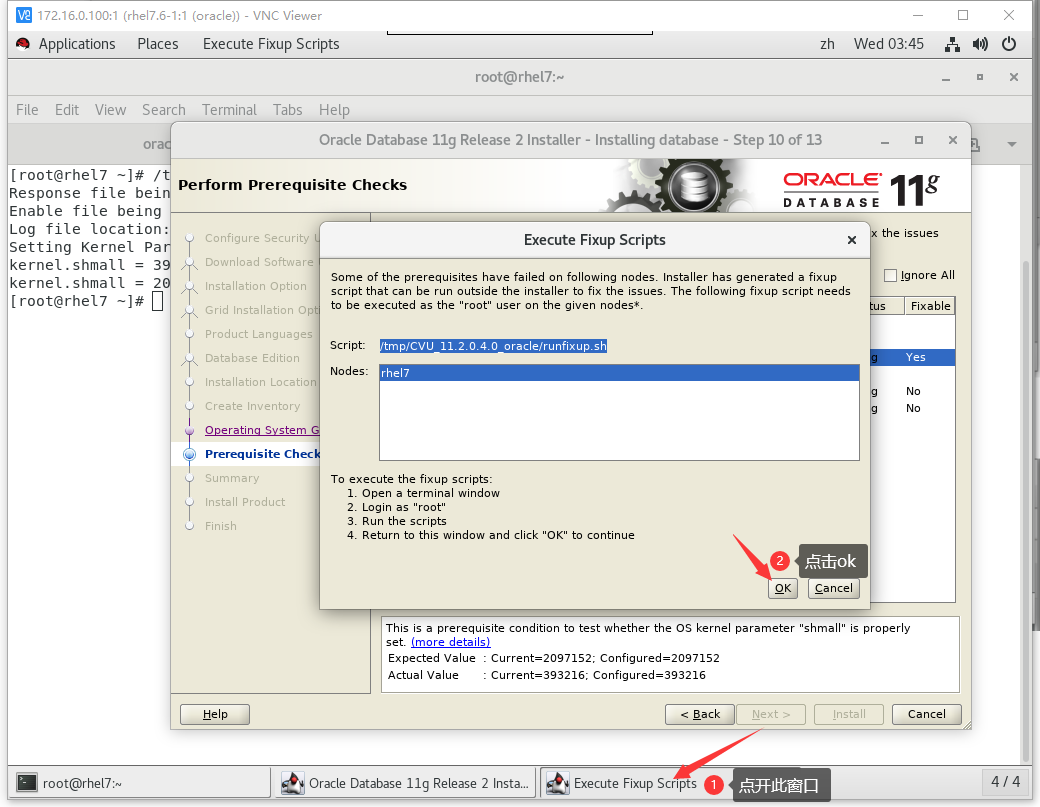Click Cancel in Execute Fixup Scripts dialog
Viewport: 1040px width, 807px height.
(x=834, y=588)
